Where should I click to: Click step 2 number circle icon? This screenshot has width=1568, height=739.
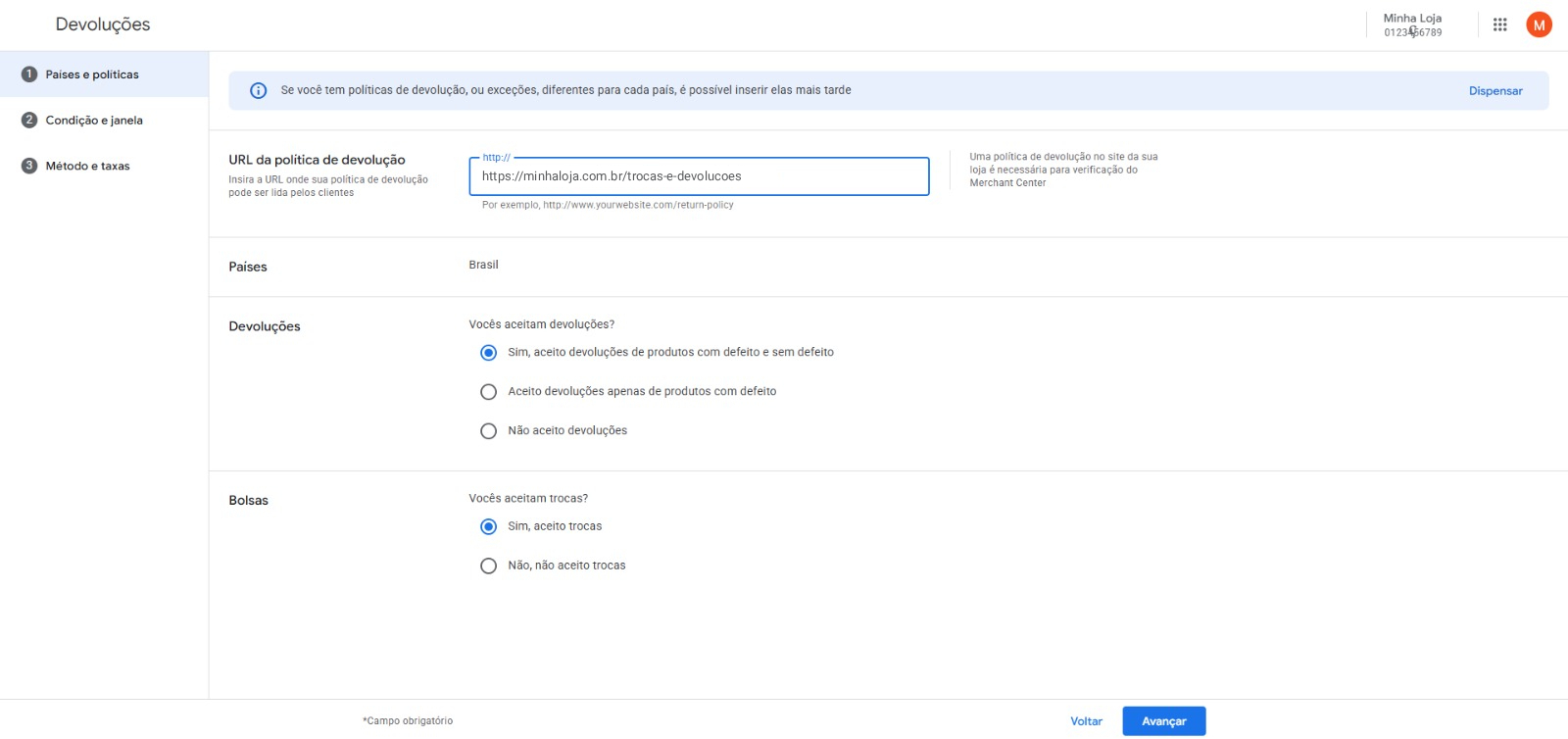click(29, 121)
